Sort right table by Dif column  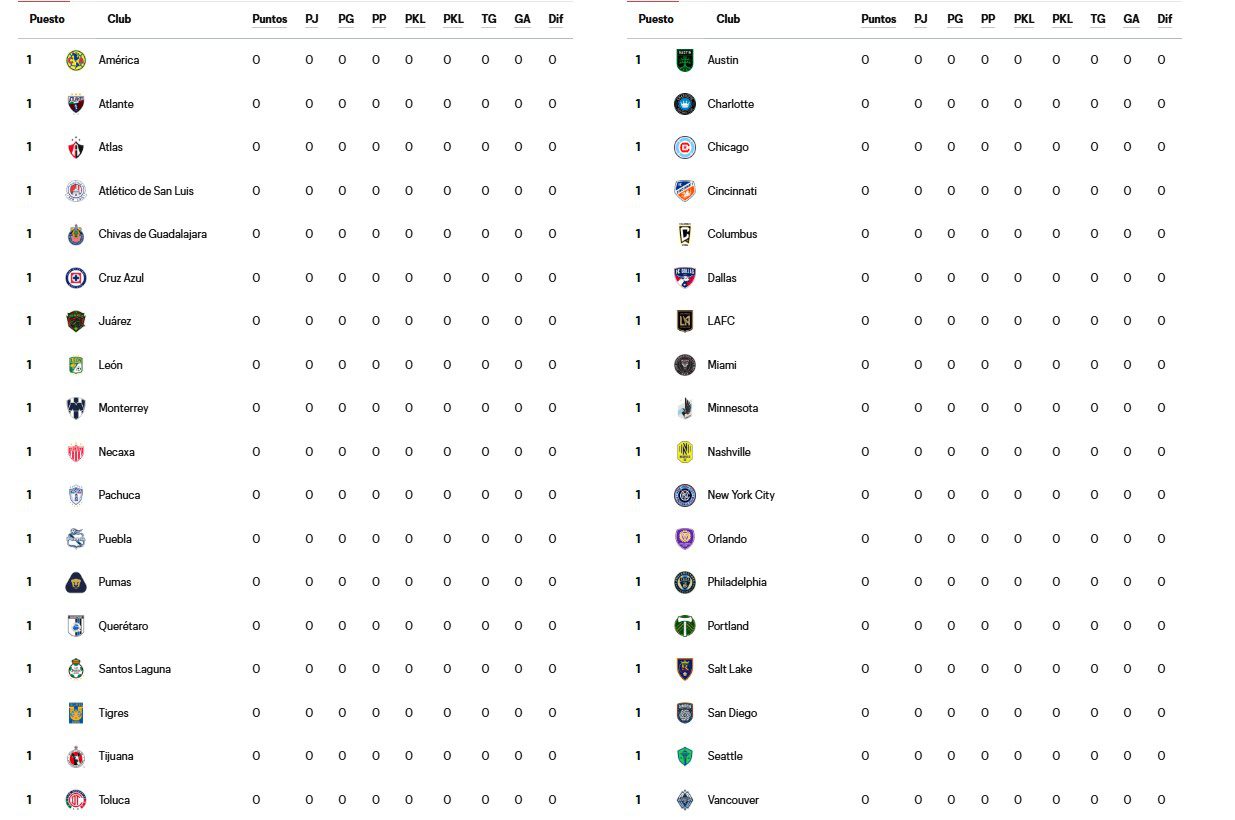[x=1165, y=19]
